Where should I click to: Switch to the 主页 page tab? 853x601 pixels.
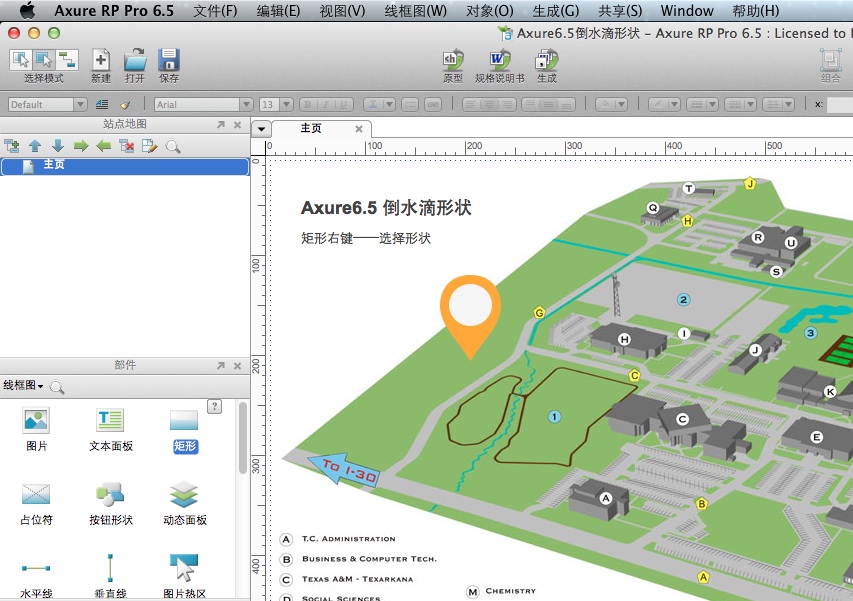coord(322,129)
